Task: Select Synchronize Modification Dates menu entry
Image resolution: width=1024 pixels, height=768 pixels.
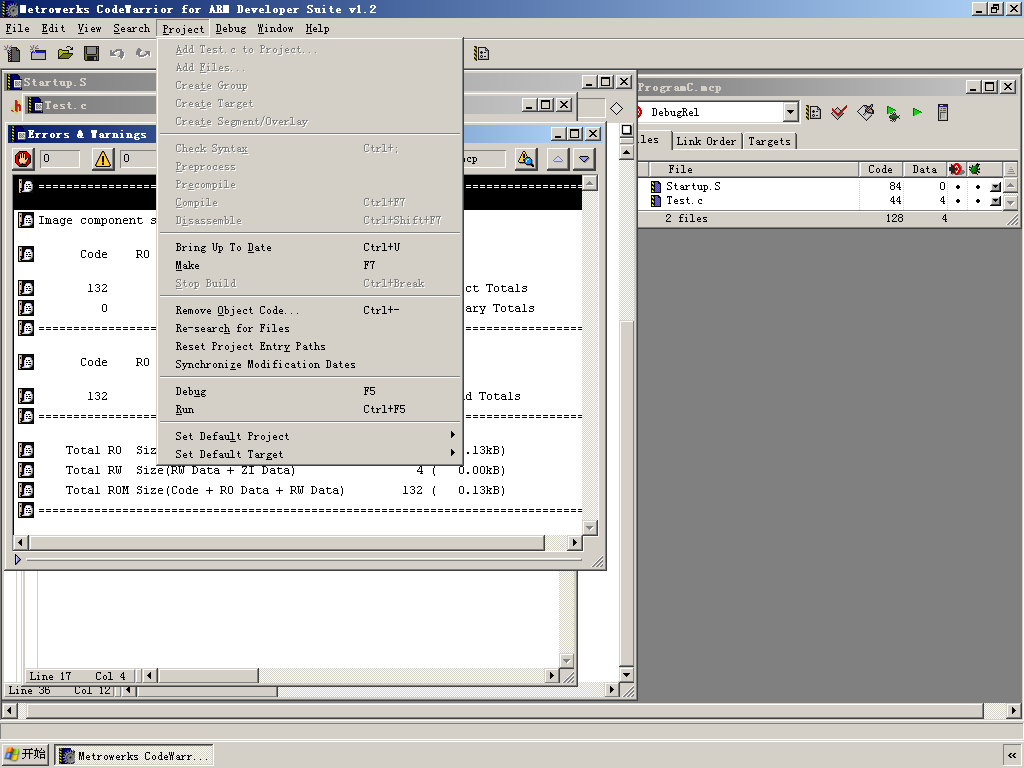Action: coord(310,364)
